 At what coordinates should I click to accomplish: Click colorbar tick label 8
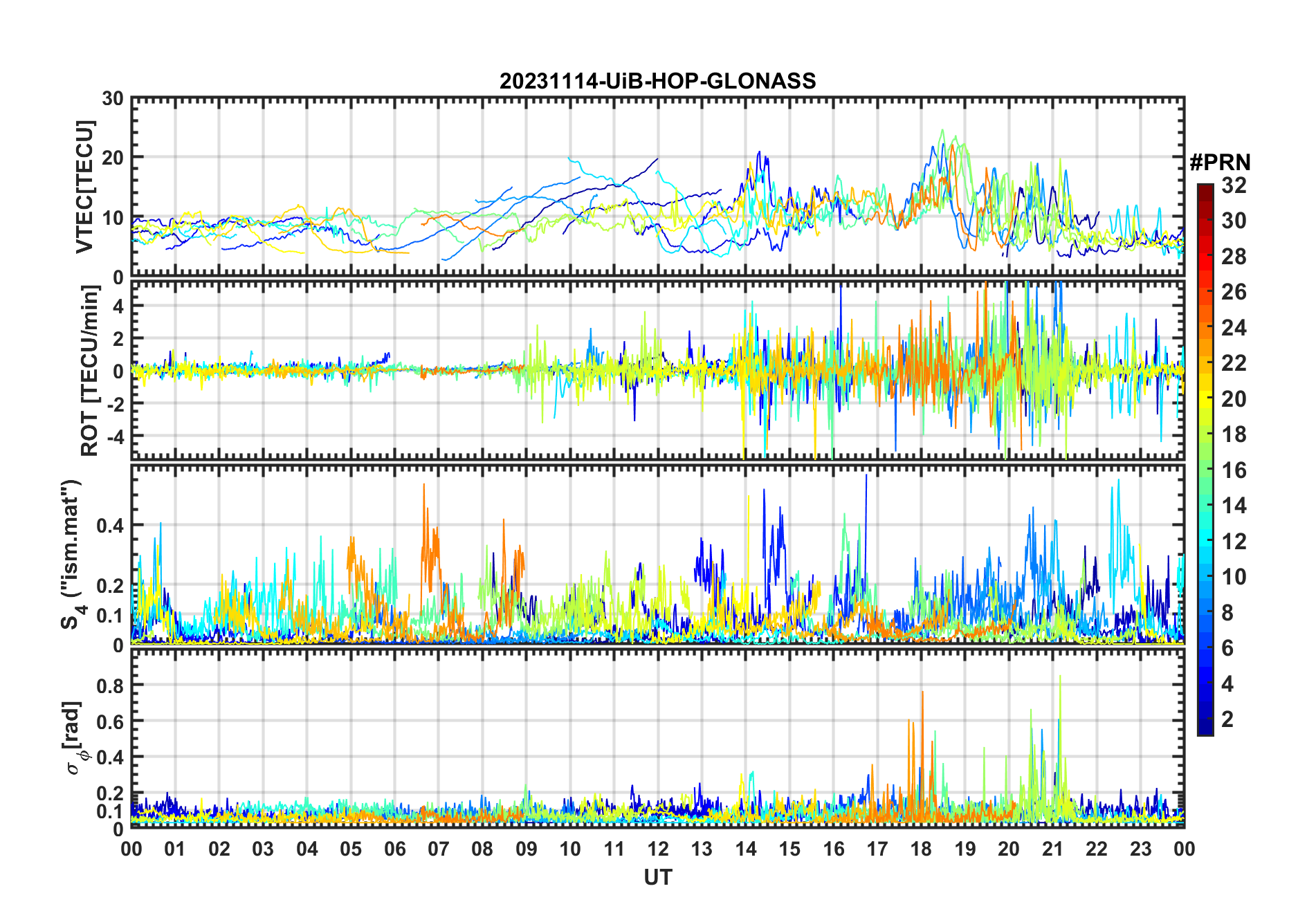(1227, 613)
